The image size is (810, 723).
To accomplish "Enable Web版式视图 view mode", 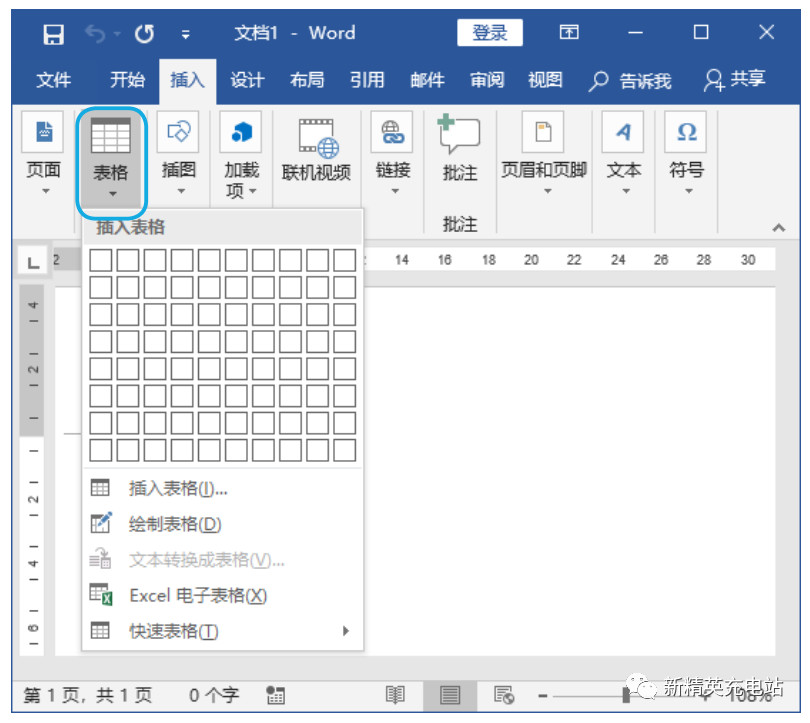I will [x=505, y=694].
